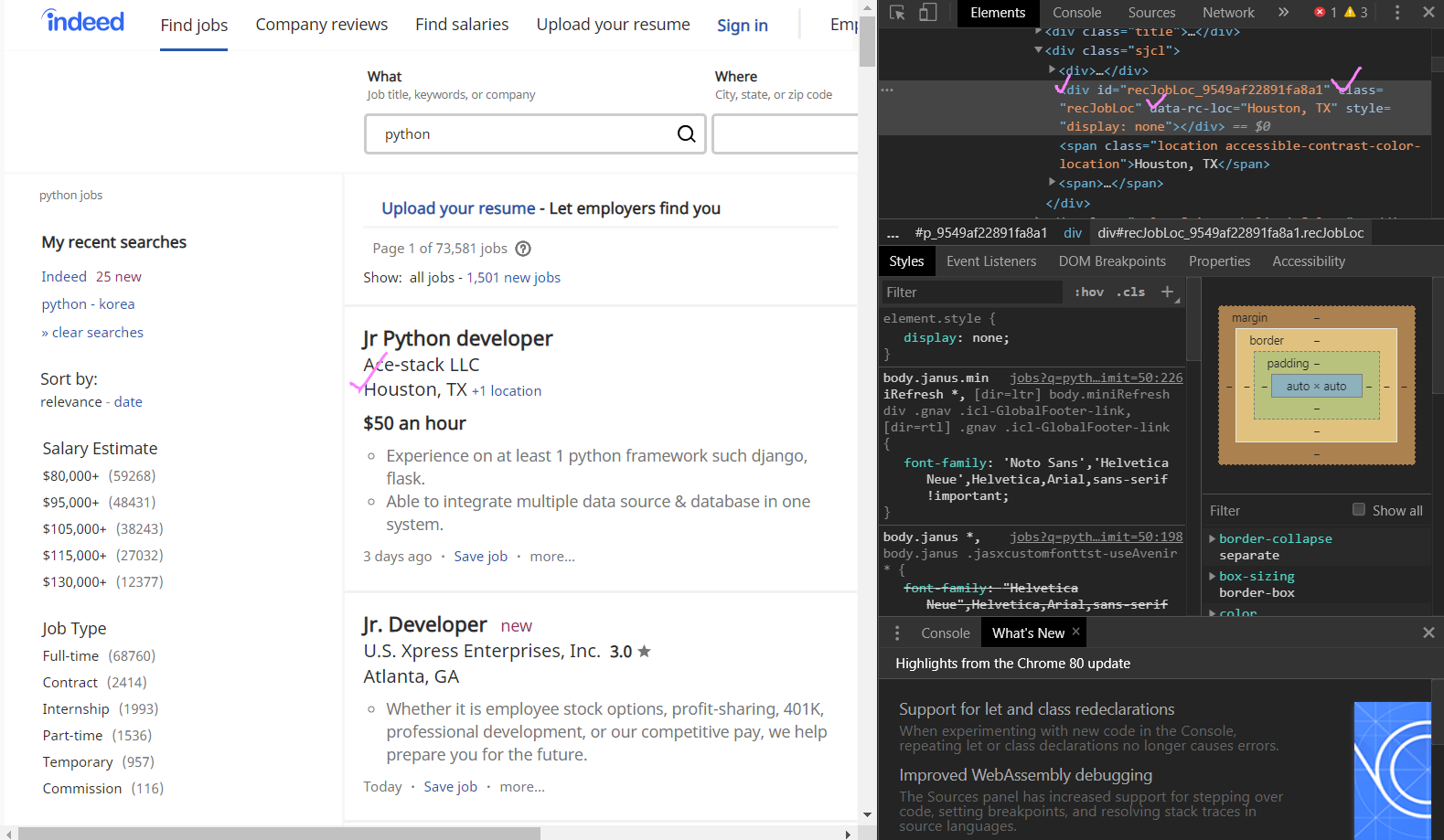Click the red error count icon
1444x840 pixels.
[x=1320, y=12]
